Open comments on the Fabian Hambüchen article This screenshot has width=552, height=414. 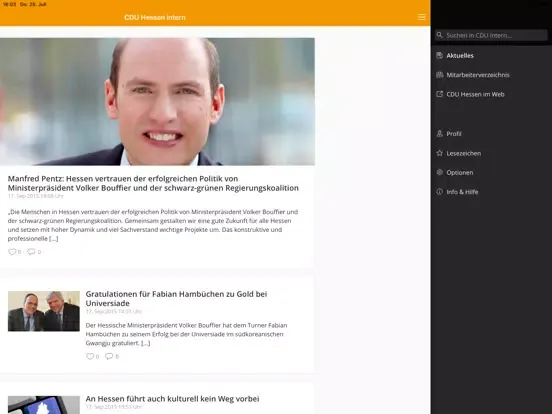(x=109, y=356)
